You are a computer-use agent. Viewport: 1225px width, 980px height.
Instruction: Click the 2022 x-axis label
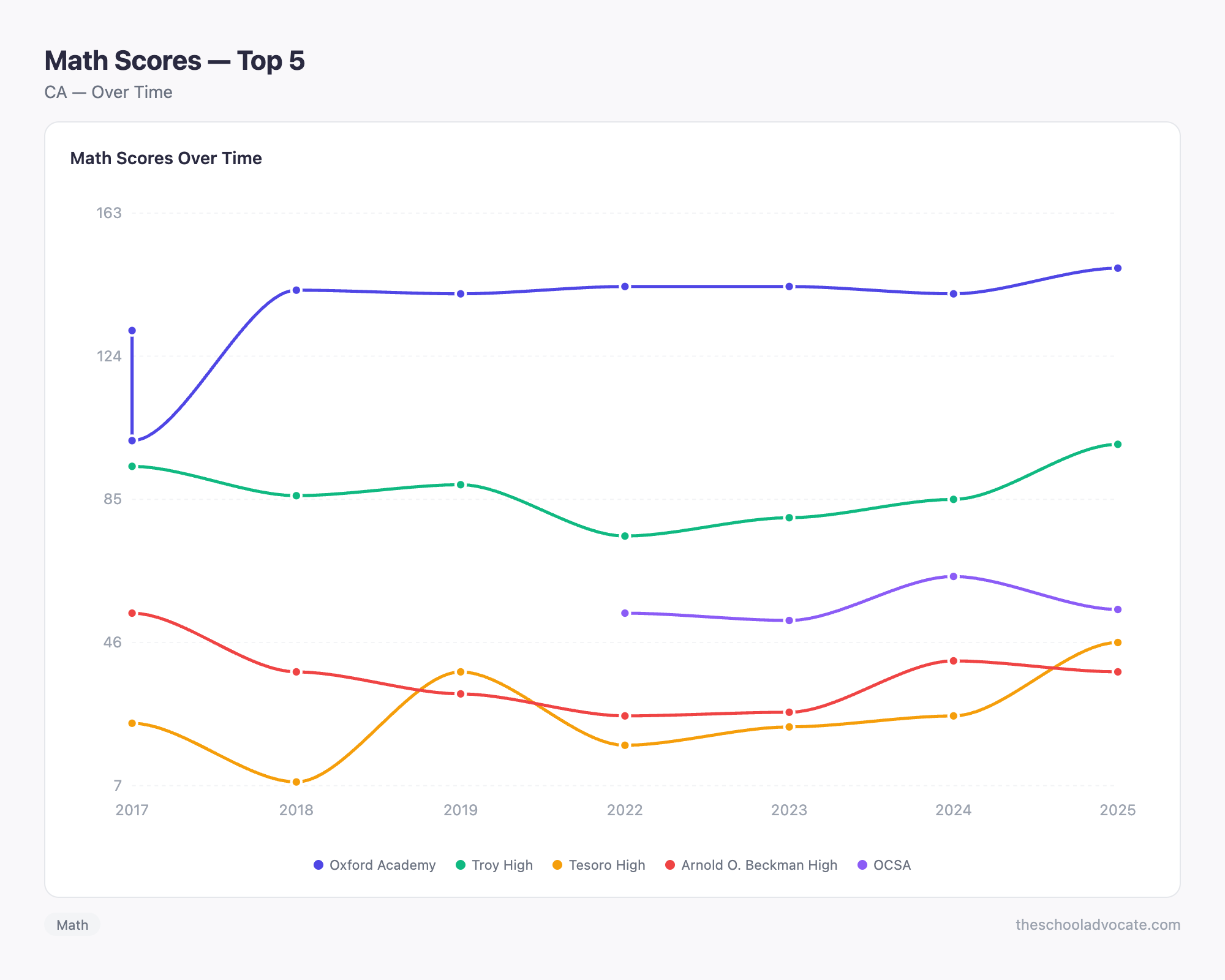[x=625, y=810]
